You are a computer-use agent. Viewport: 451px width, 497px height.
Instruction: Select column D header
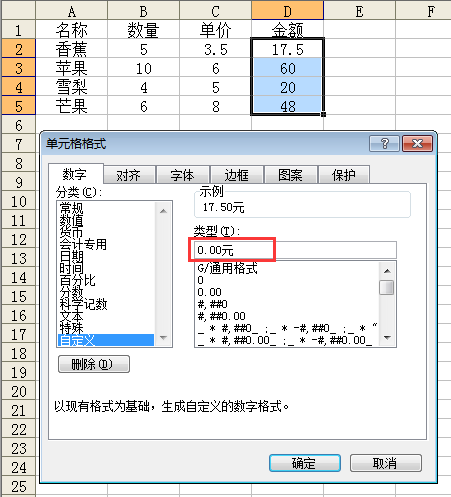click(x=287, y=11)
